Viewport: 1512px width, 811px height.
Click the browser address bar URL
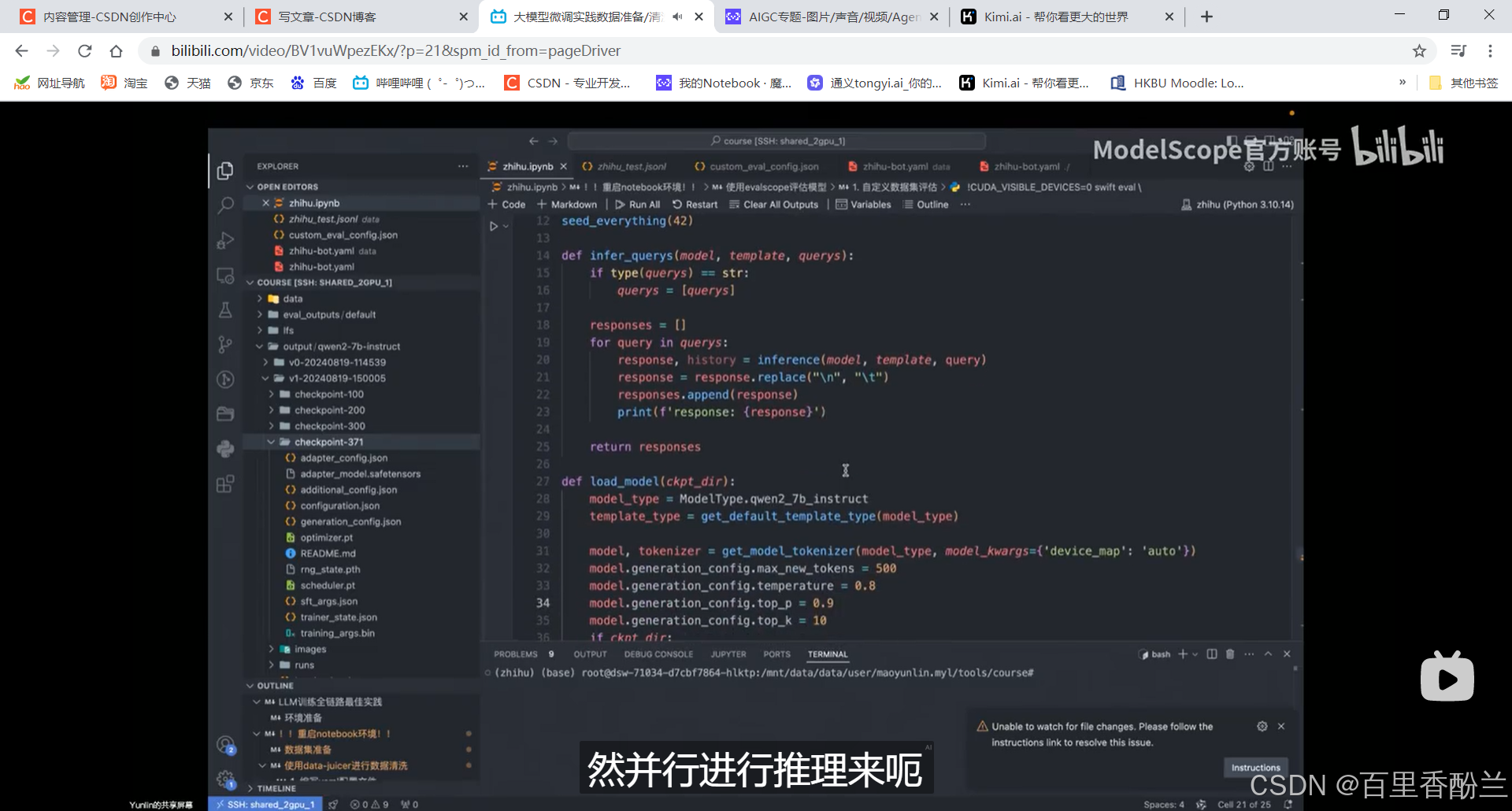(396, 51)
